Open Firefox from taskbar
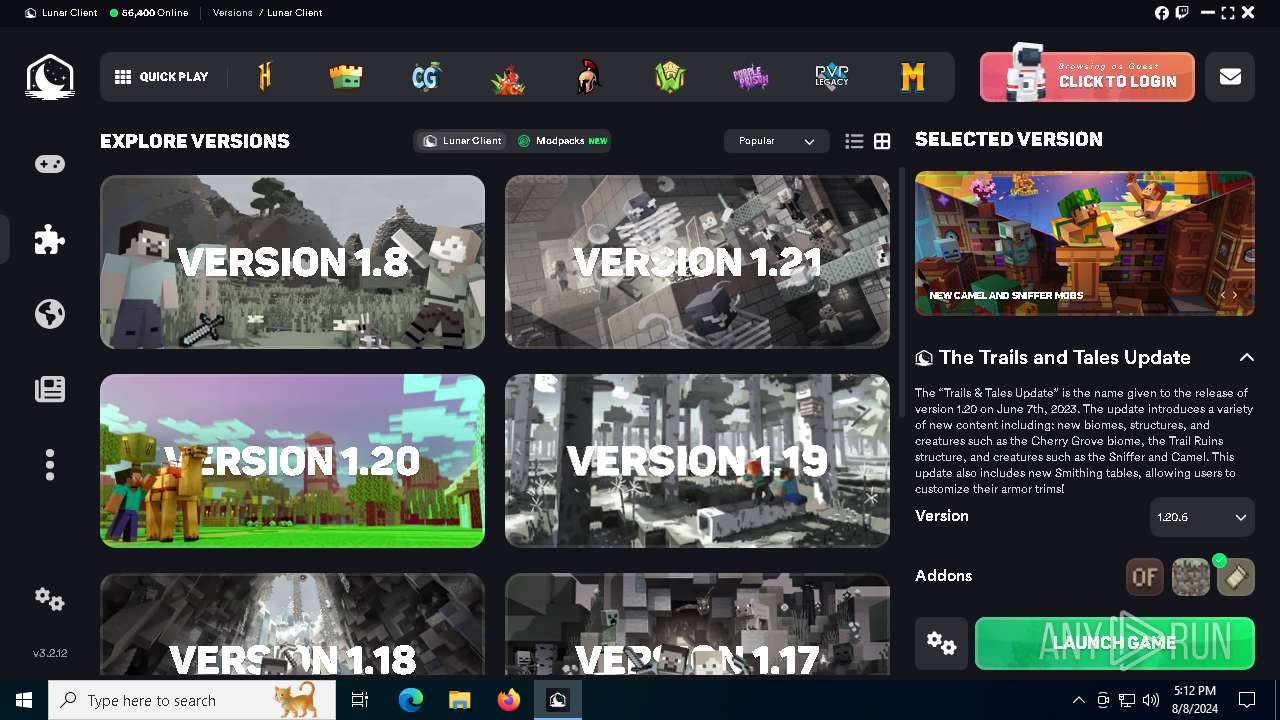Screen dimensions: 1280x720 509,700
